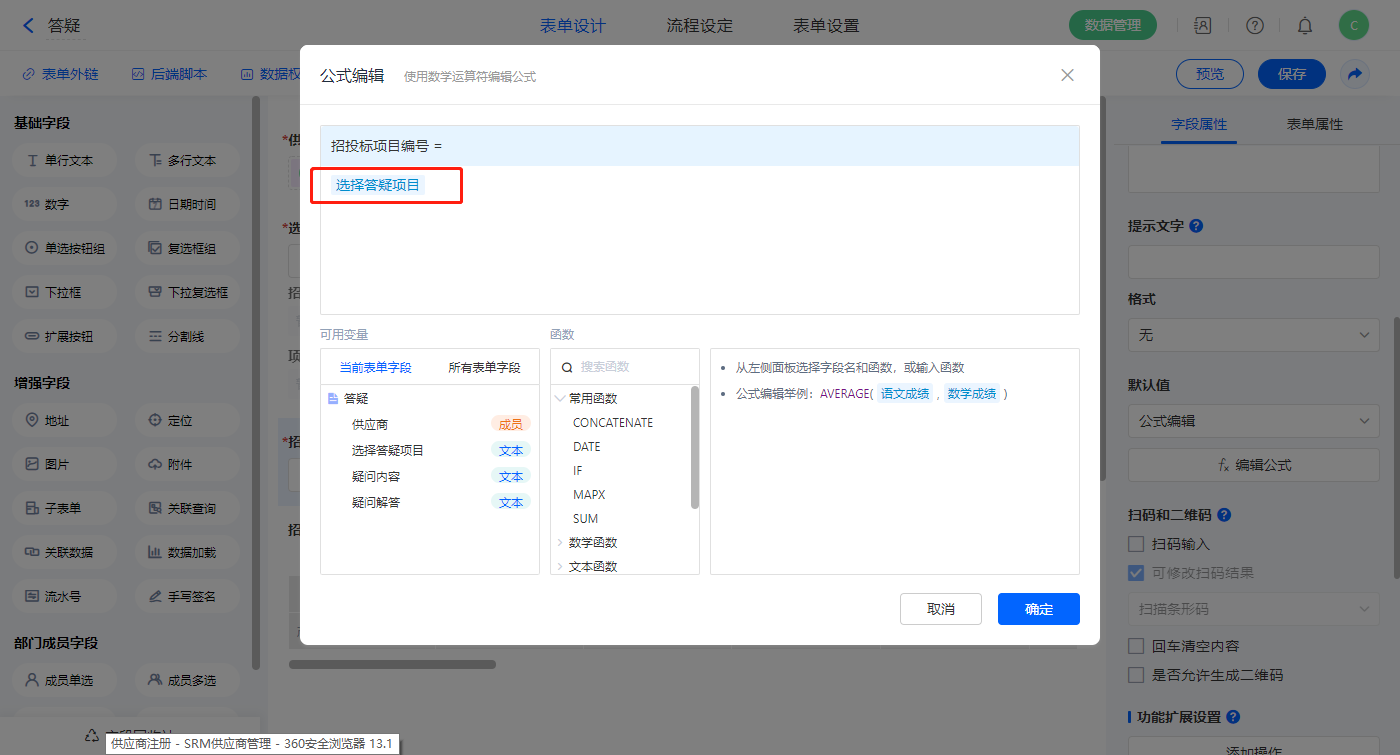Viewport: 1400px width, 755px height.
Task: Close the 公式编辑 dialog with X
Action: click(x=1067, y=75)
